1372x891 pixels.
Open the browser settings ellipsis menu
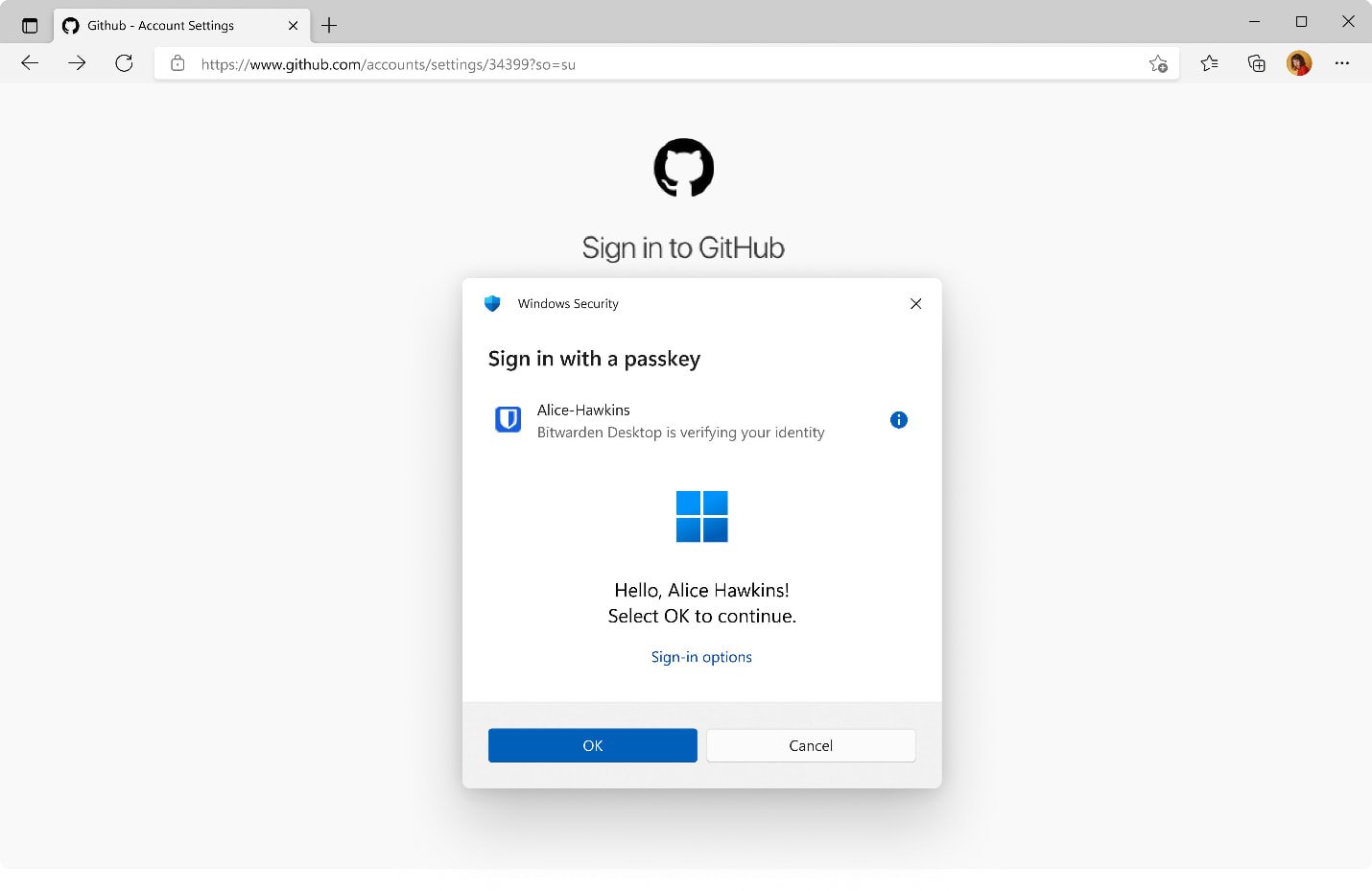(x=1342, y=62)
